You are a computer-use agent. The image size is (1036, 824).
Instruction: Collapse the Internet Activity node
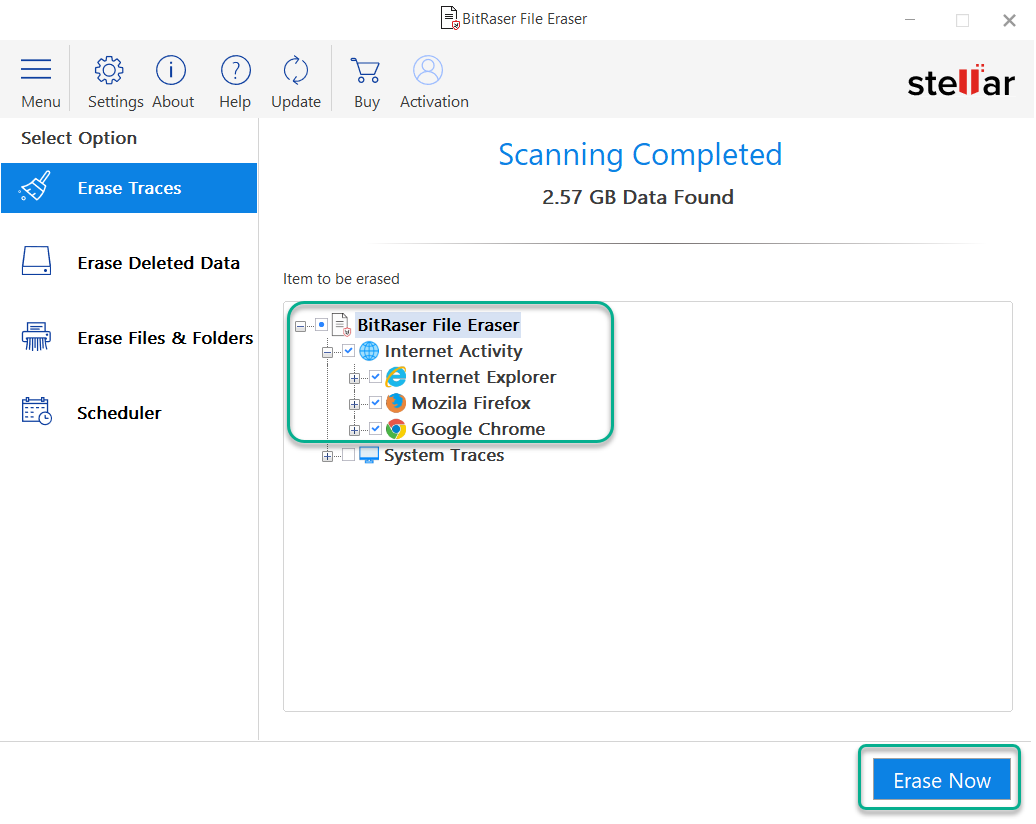point(328,352)
